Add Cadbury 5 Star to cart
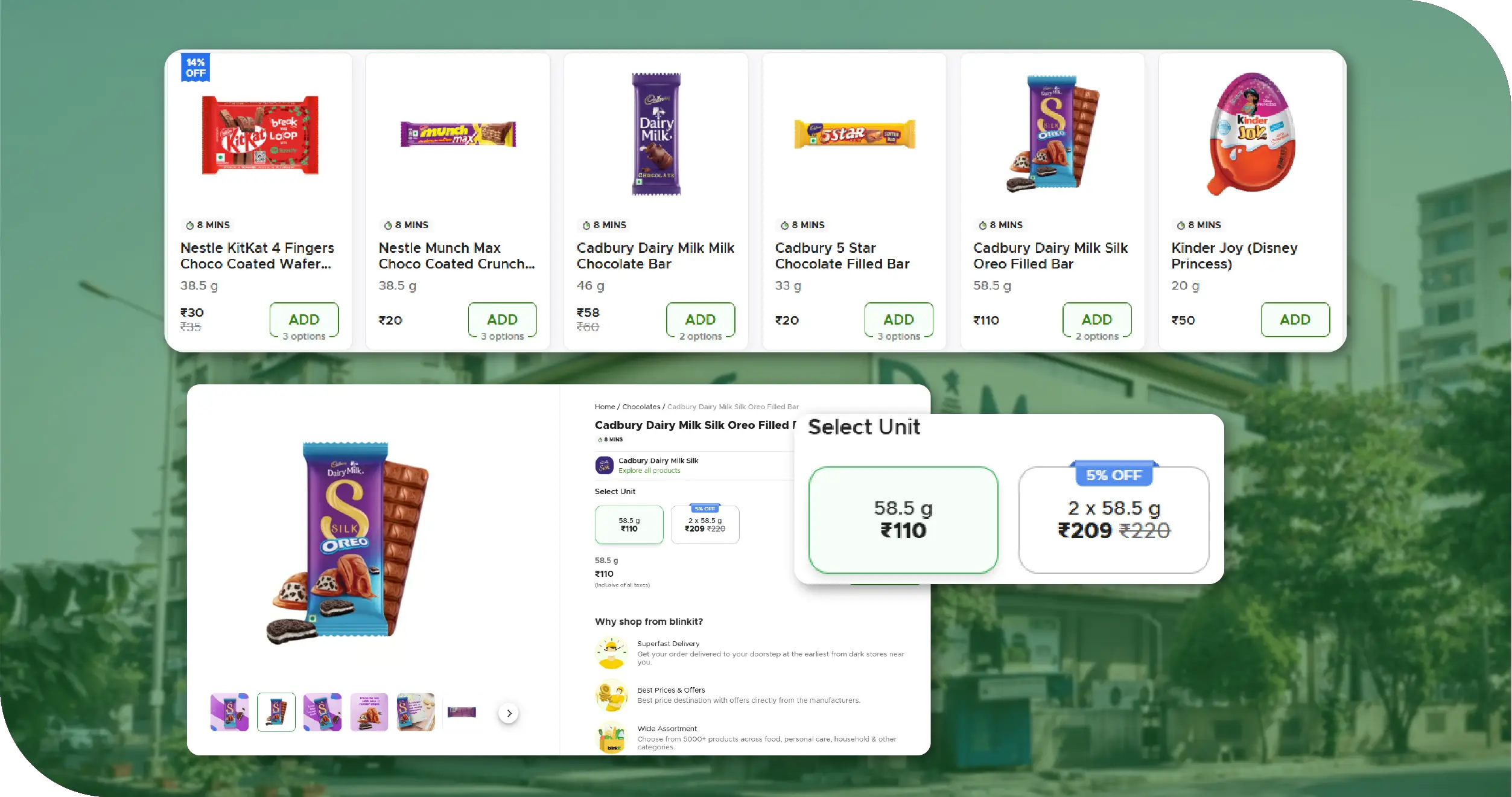The width and height of the screenshot is (1512, 797). pyautogui.click(x=898, y=320)
